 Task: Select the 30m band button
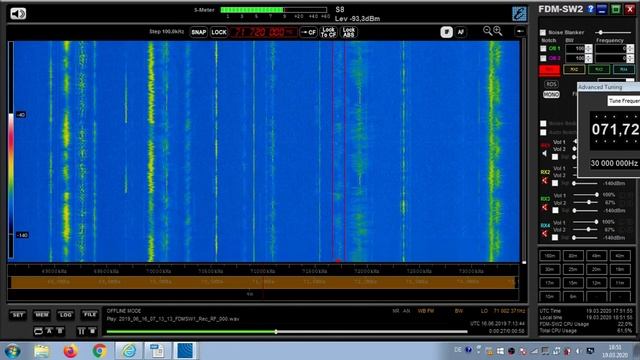549,269
